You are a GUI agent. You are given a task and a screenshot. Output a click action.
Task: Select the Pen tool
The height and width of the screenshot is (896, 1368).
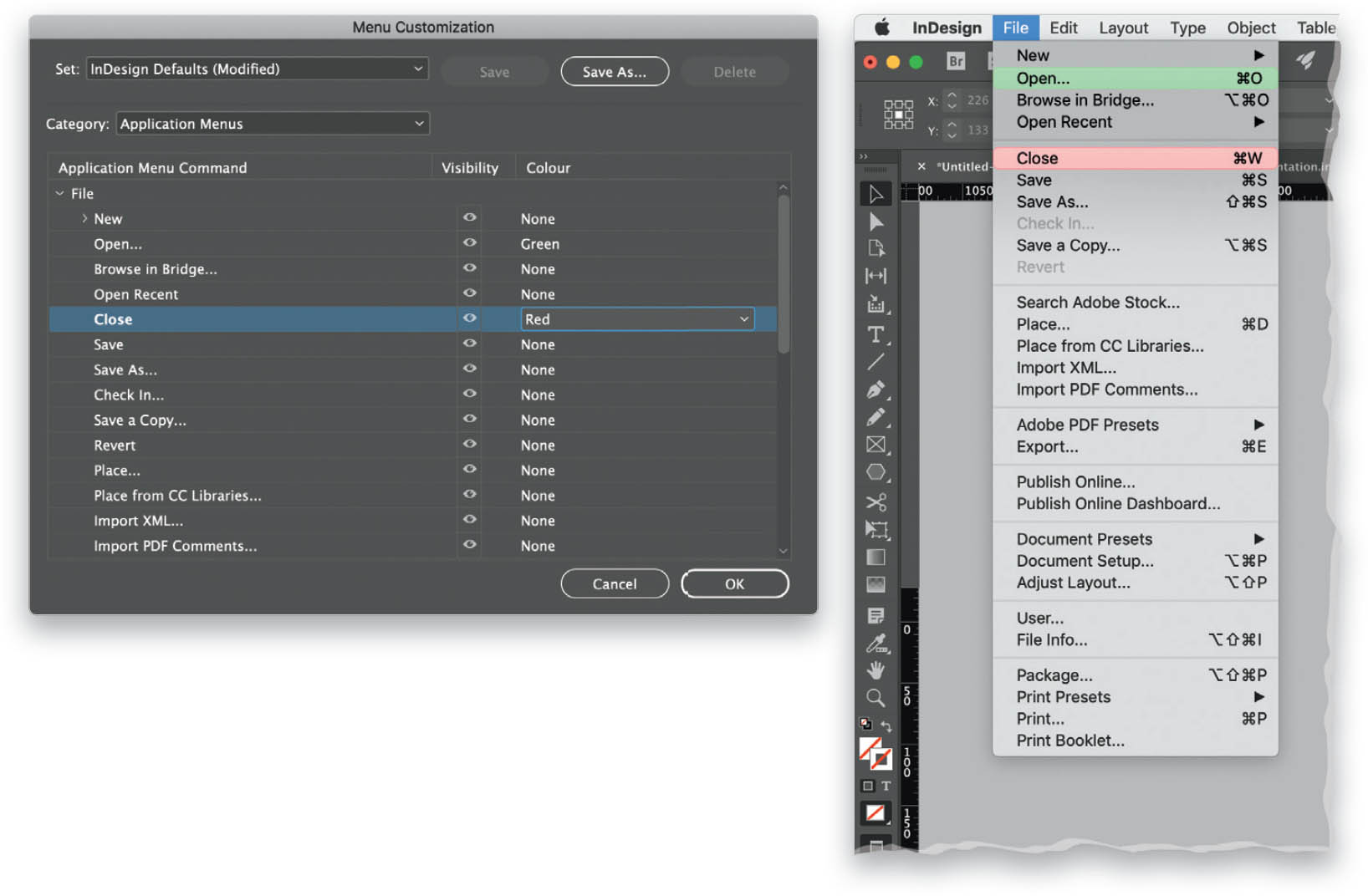(875, 389)
